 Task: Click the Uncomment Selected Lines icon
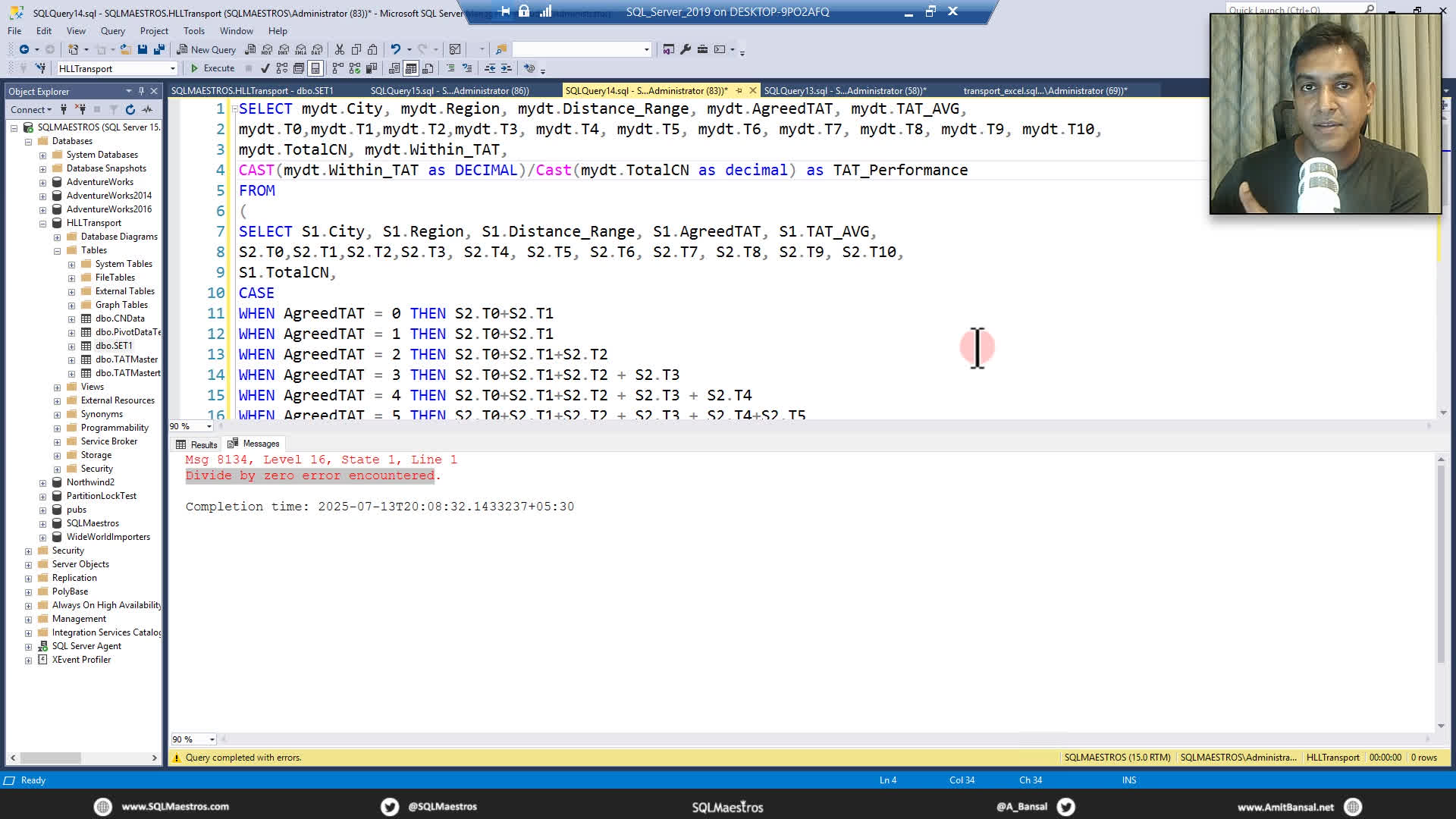pyautogui.click(x=467, y=68)
